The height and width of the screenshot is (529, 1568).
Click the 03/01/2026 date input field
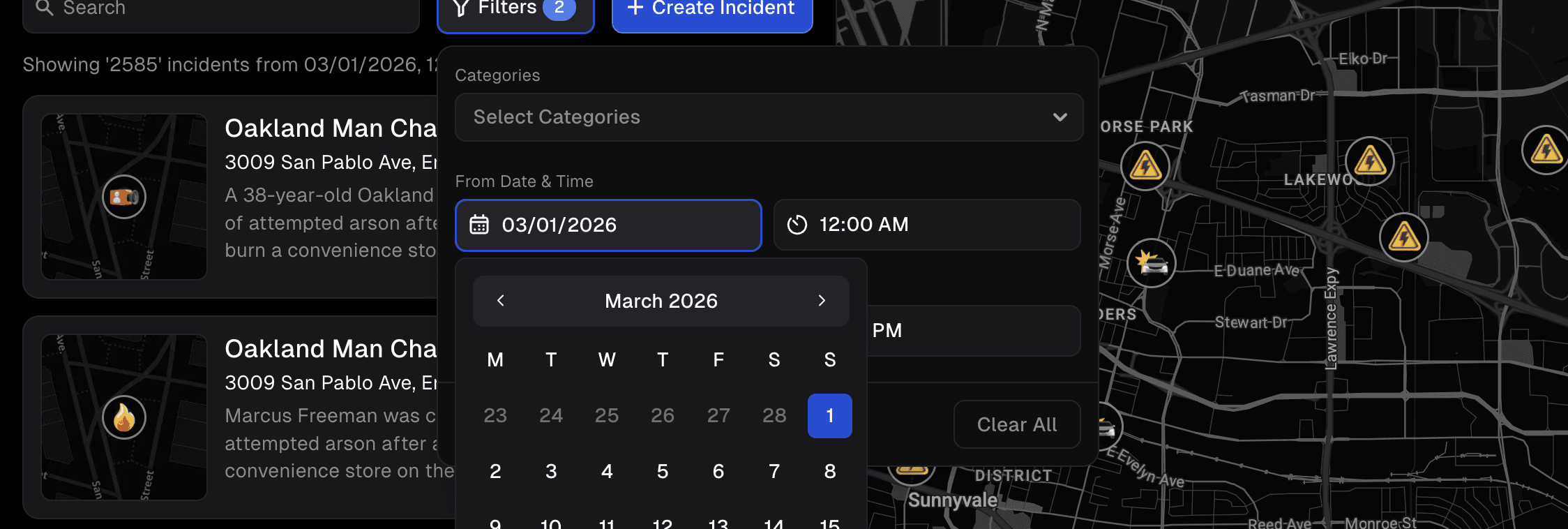(x=608, y=225)
